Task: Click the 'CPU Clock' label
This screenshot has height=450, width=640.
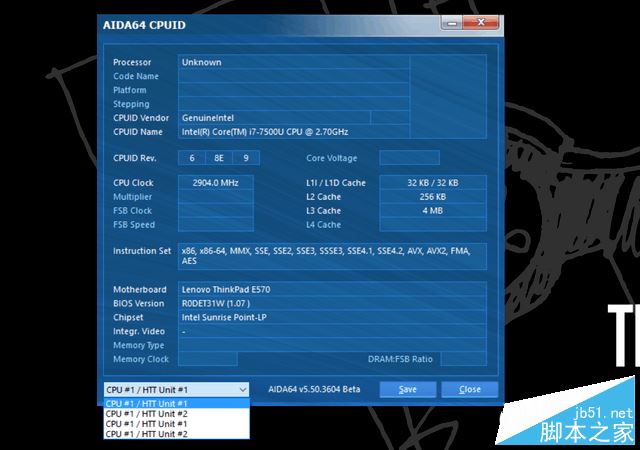Action: (x=133, y=183)
